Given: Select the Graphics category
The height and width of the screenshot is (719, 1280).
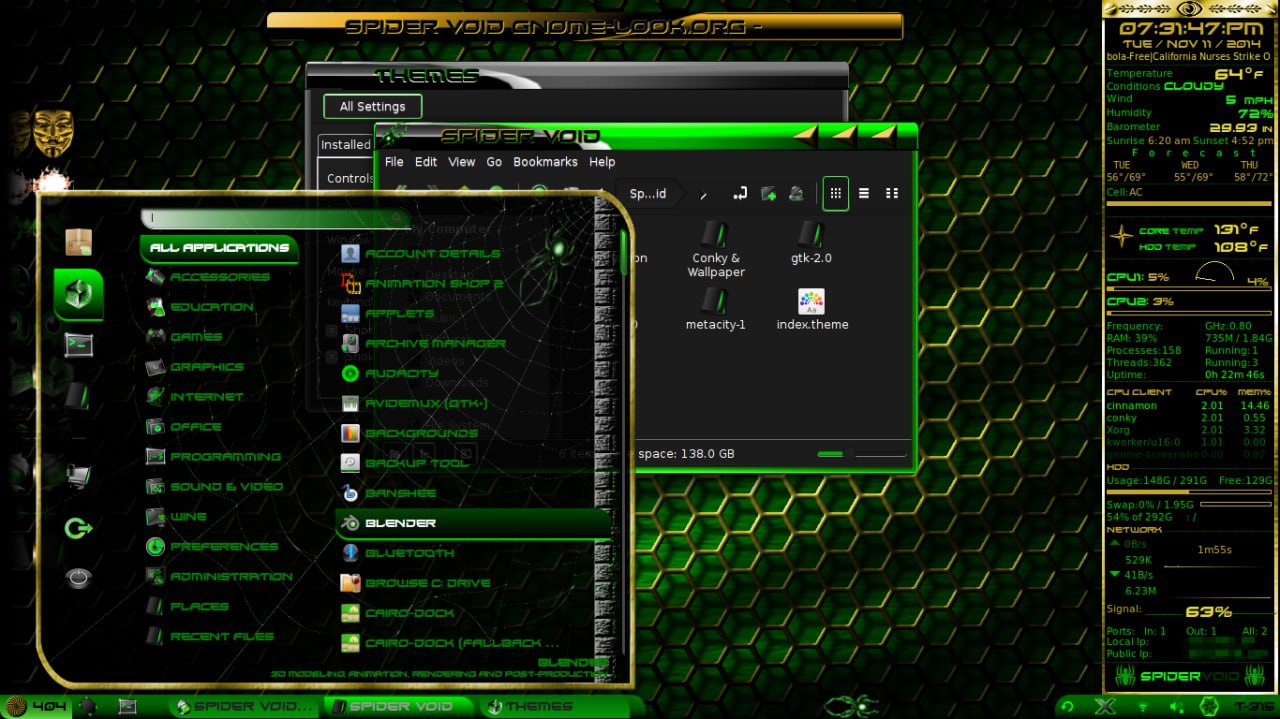Looking at the screenshot, I should (x=195, y=367).
